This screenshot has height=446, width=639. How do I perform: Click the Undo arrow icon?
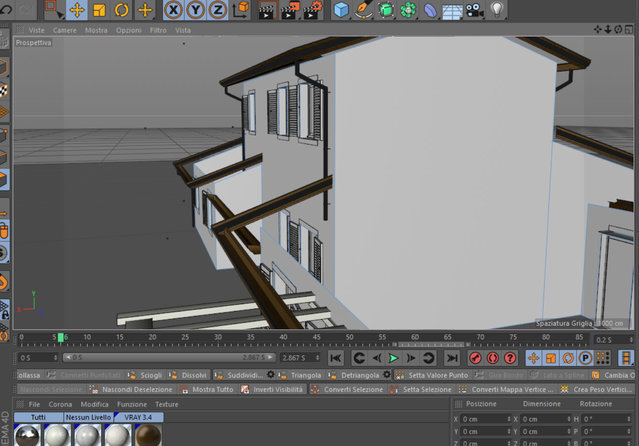7,9
